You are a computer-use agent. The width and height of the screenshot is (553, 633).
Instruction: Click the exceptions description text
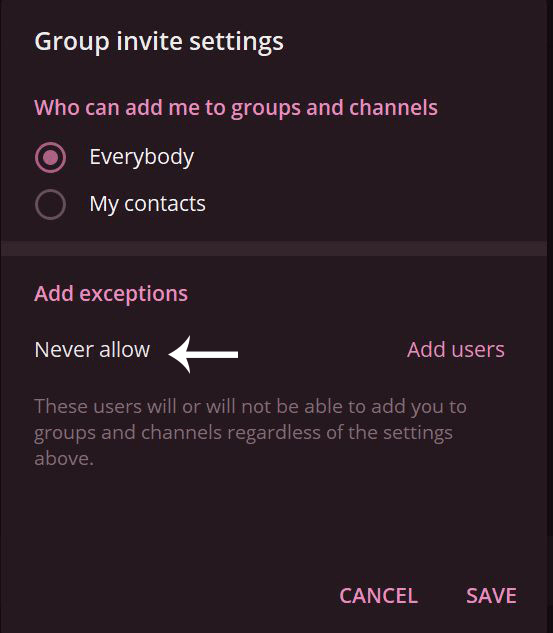coord(250,432)
